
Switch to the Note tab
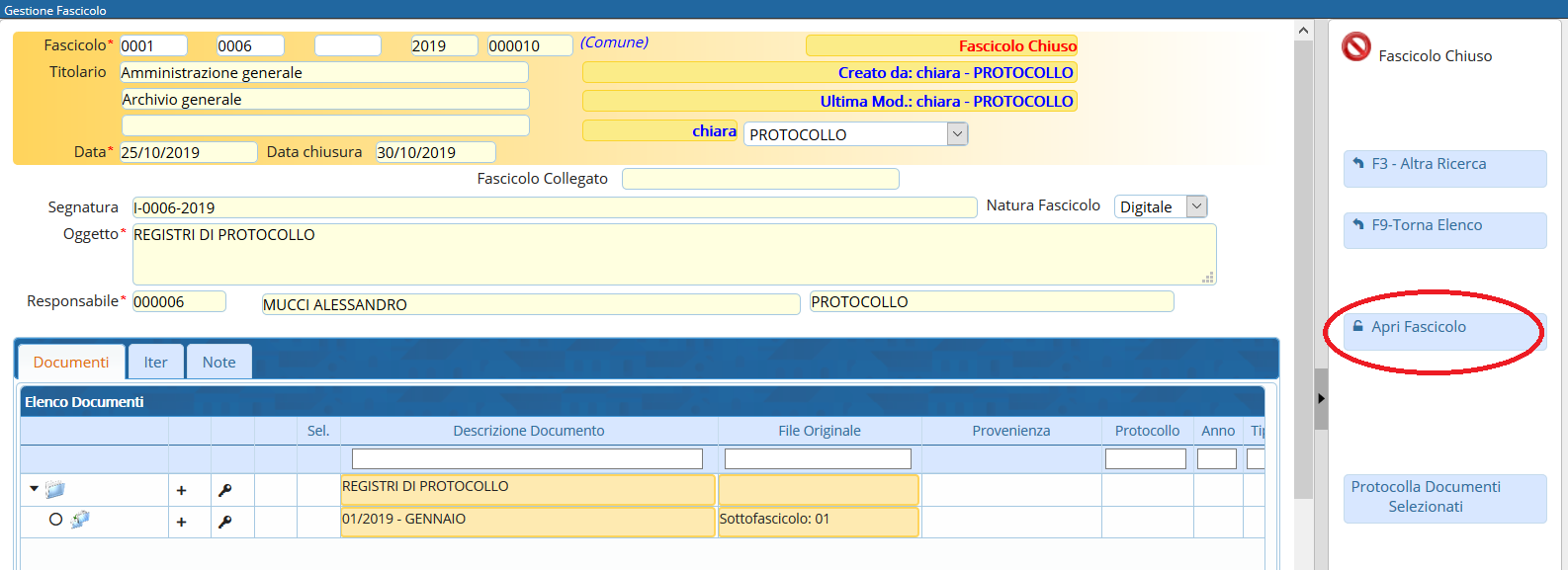[x=218, y=363]
